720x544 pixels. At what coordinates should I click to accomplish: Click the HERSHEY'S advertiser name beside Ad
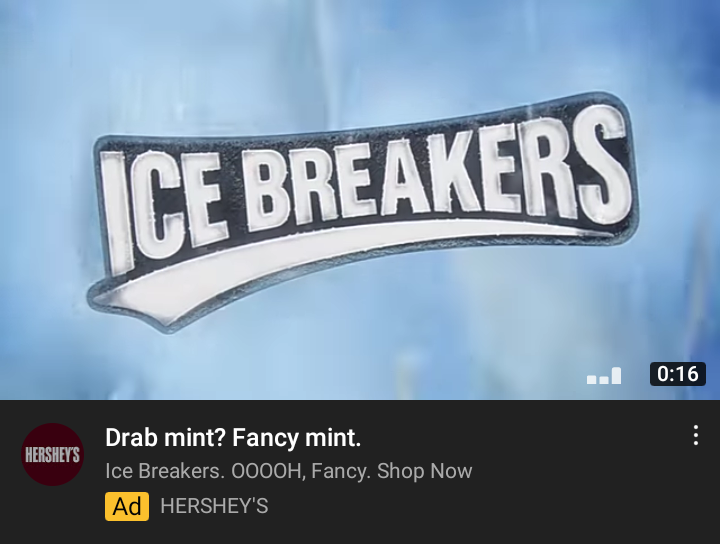(x=214, y=506)
